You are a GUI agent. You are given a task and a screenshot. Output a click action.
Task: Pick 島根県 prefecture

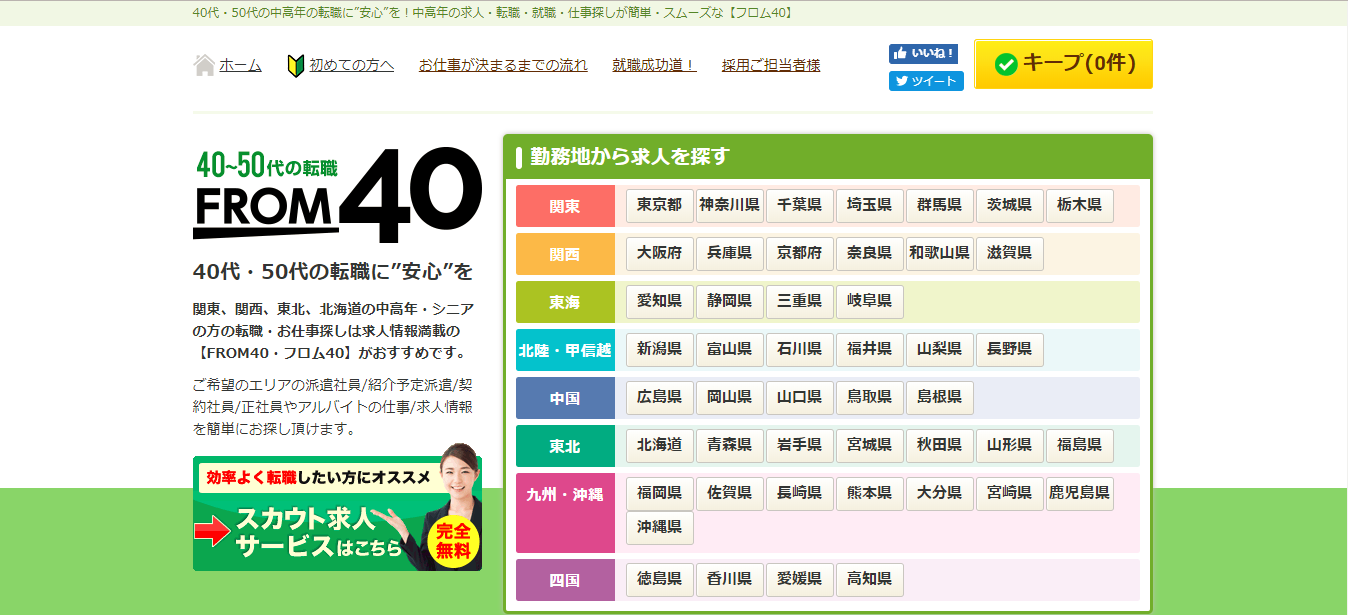point(940,397)
